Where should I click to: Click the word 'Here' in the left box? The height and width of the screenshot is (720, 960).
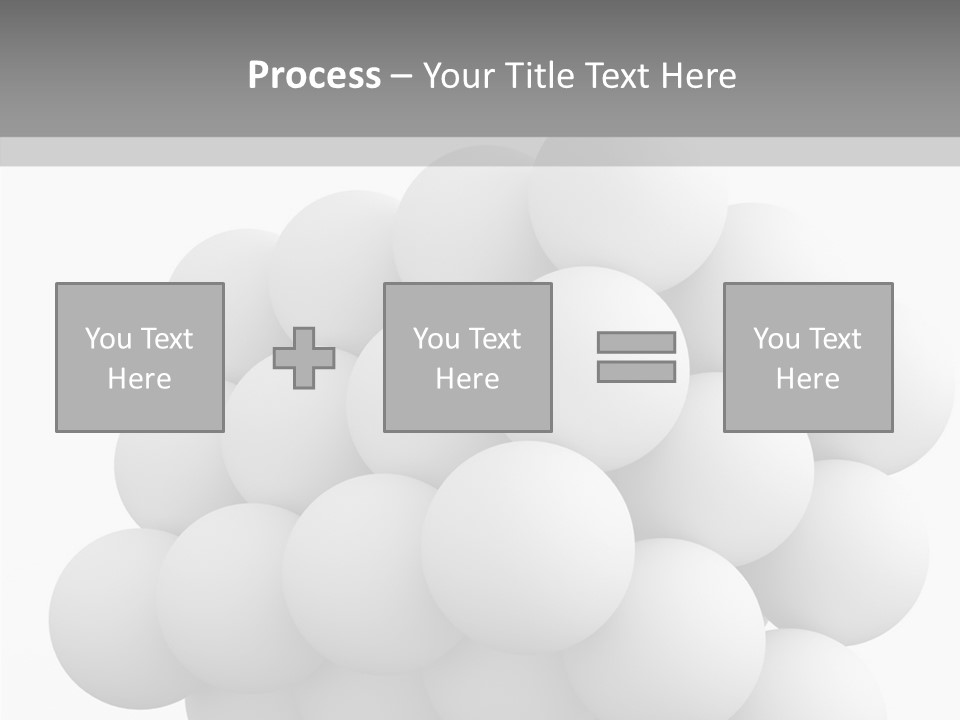139,379
